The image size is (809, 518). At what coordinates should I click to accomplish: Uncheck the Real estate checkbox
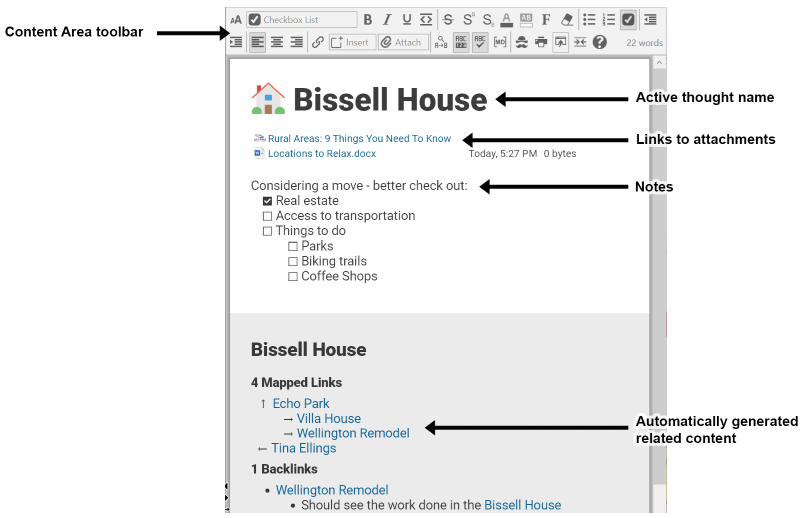267,201
